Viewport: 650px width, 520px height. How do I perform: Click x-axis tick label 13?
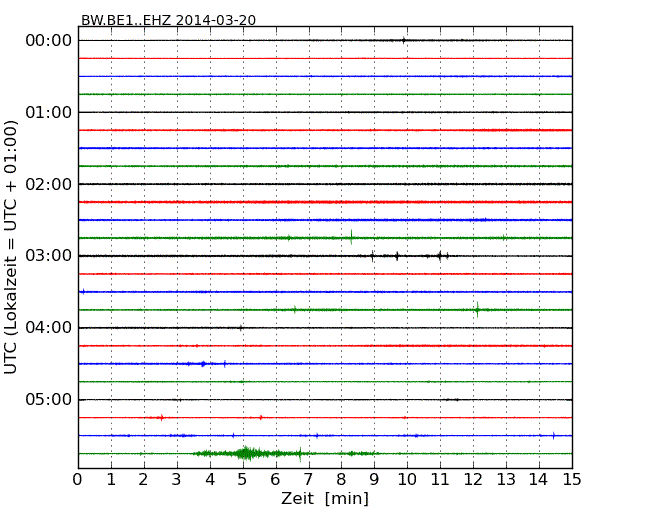[x=506, y=480]
